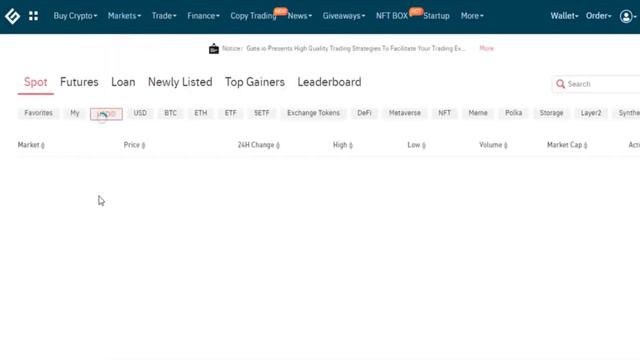
Task: Switch to the Leaderboard tab
Action: [x=329, y=82]
